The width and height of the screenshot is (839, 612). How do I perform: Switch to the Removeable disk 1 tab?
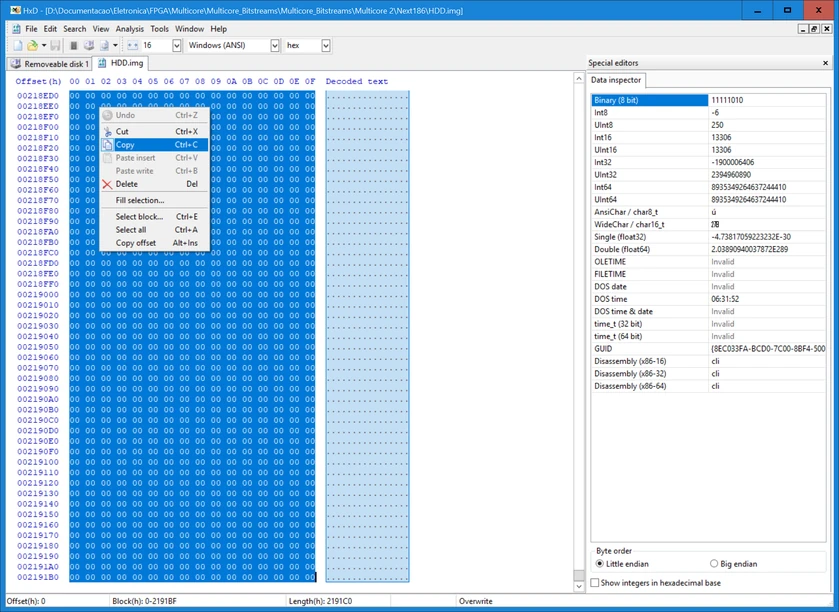[50, 64]
